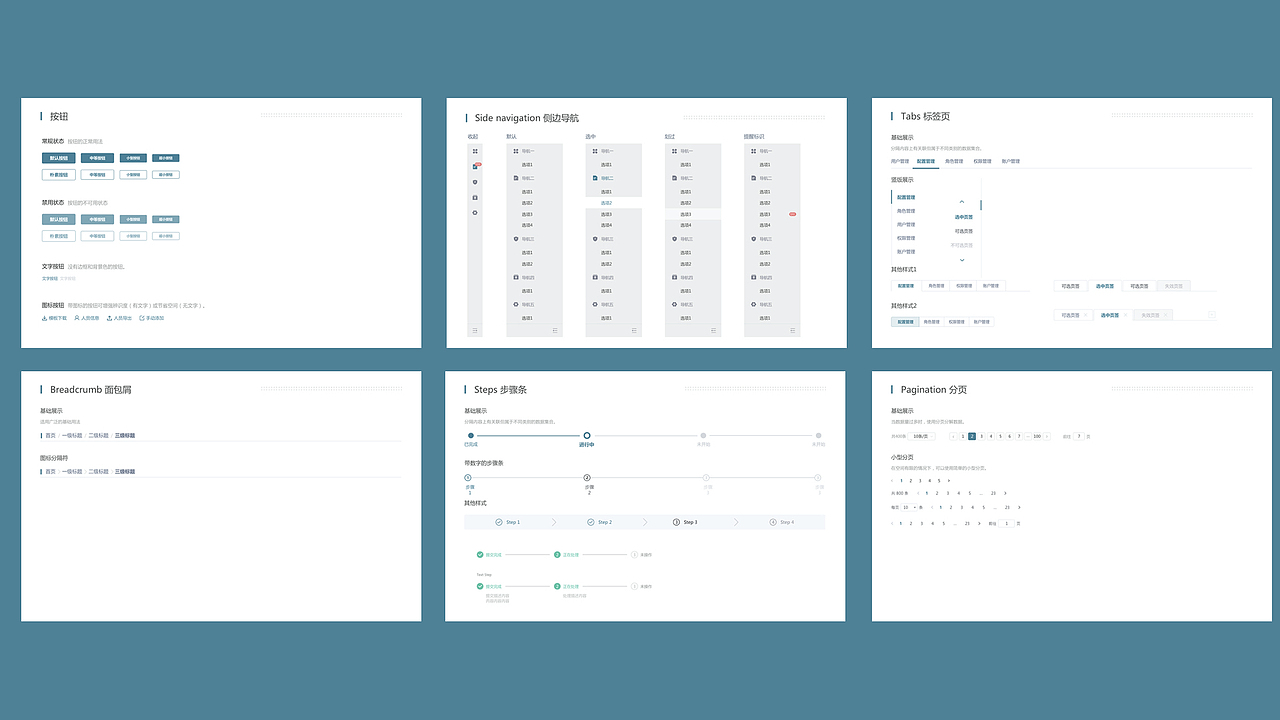Click 首页 in 基础展示 breadcrumb

click(50, 436)
